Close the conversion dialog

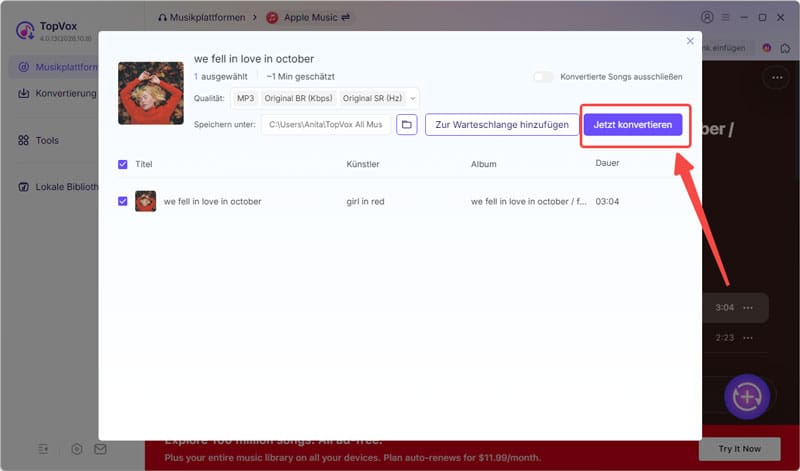[690, 41]
